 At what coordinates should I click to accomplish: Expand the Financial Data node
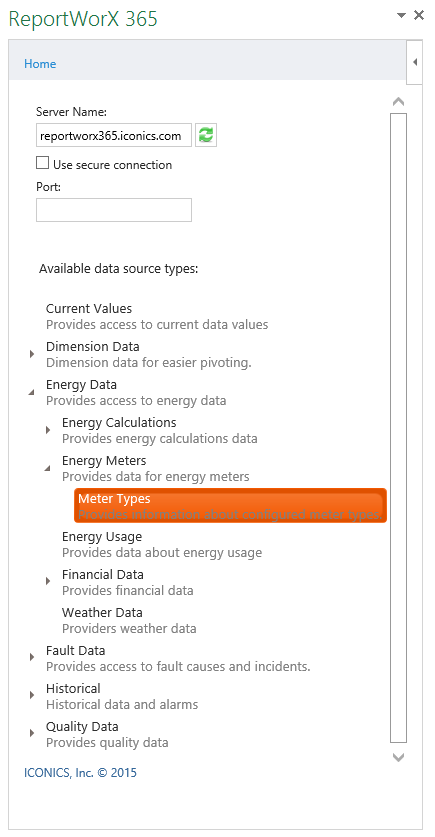coord(48,581)
